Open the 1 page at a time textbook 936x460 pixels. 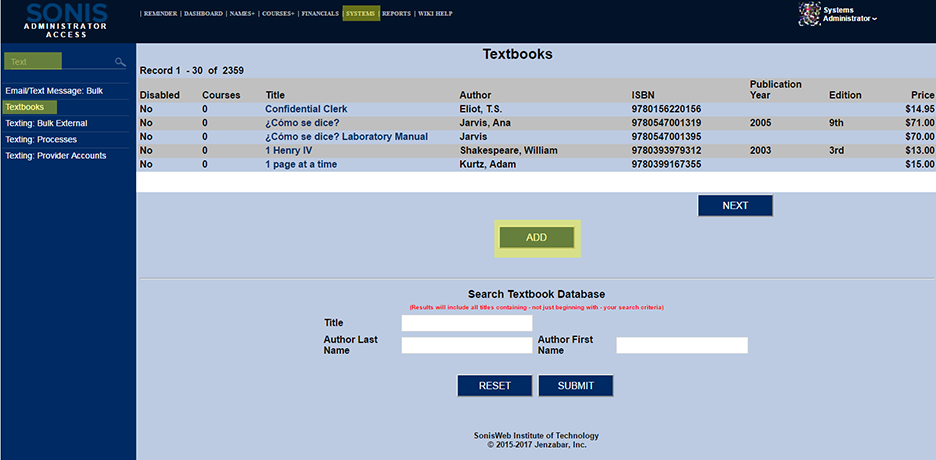point(301,164)
